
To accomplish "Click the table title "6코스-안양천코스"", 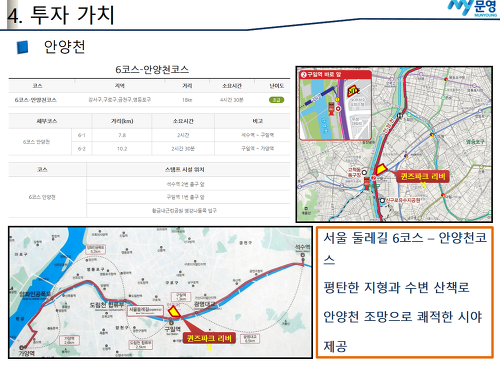I will pos(152,69).
